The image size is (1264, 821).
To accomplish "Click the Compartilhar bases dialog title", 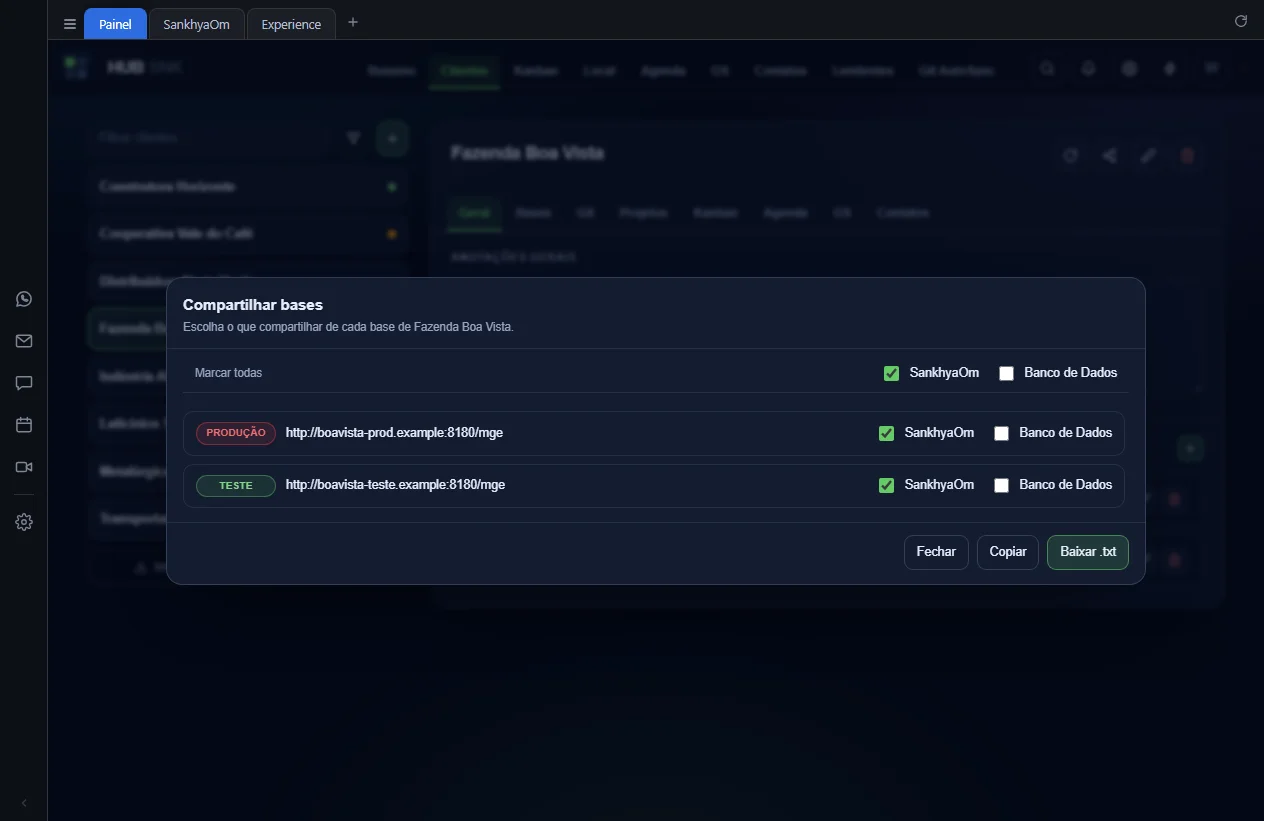I will (x=253, y=305).
